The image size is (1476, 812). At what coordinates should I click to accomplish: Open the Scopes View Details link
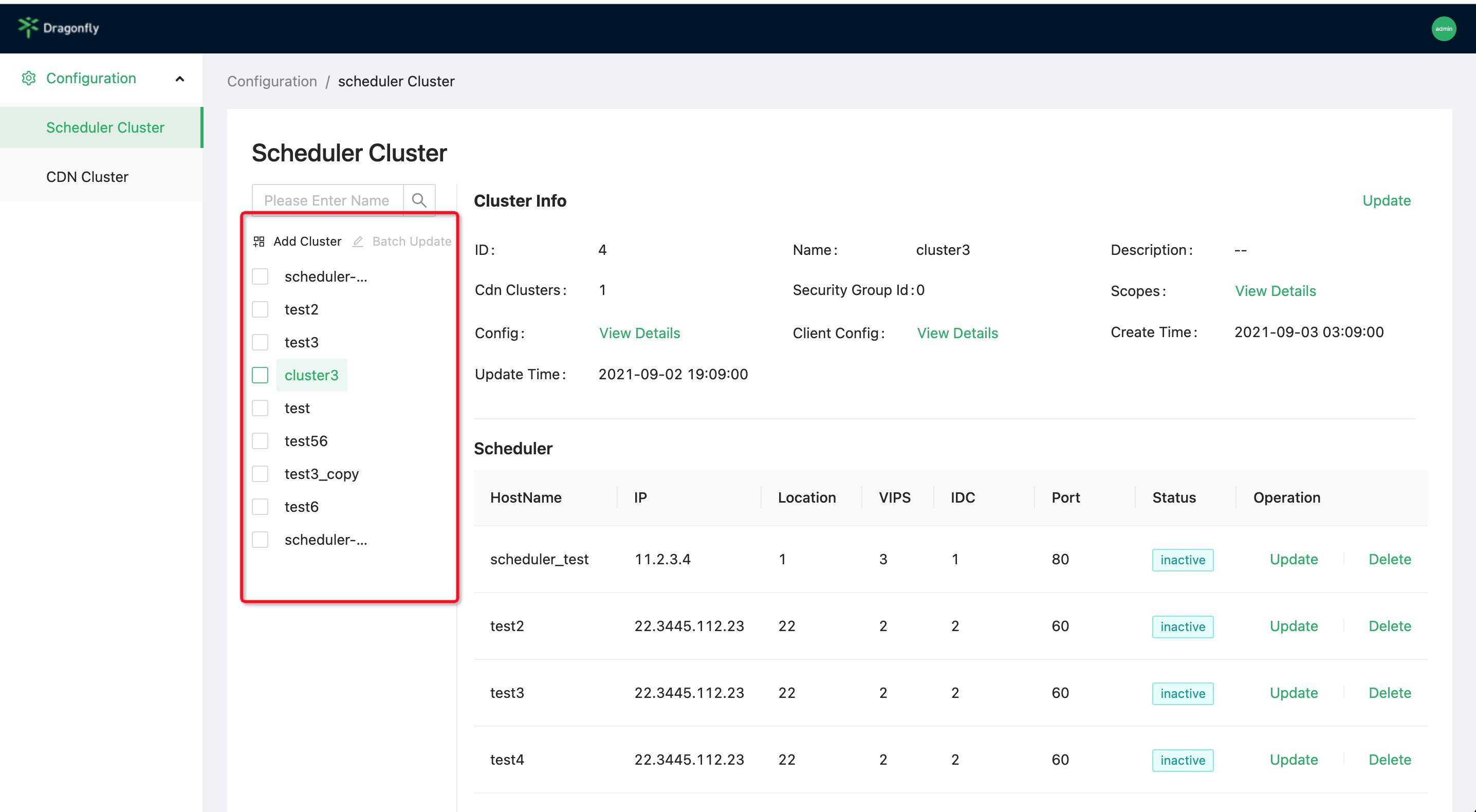tap(1275, 290)
